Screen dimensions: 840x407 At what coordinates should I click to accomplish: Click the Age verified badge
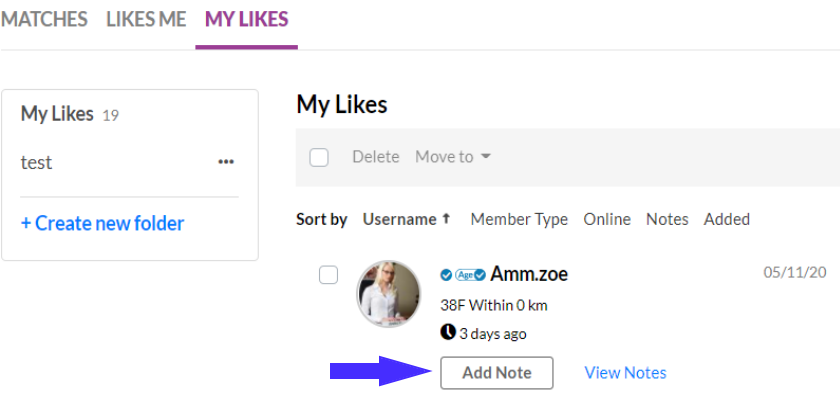pyautogui.click(x=470, y=275)
